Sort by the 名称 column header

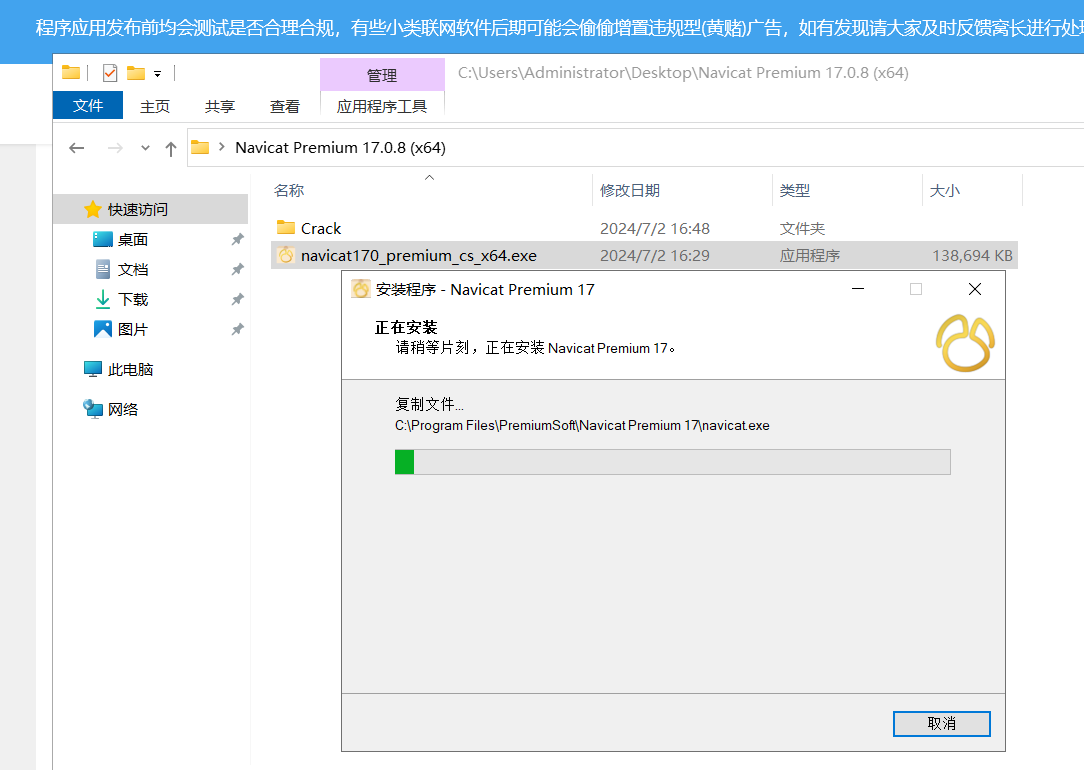[x=289, y=190]
